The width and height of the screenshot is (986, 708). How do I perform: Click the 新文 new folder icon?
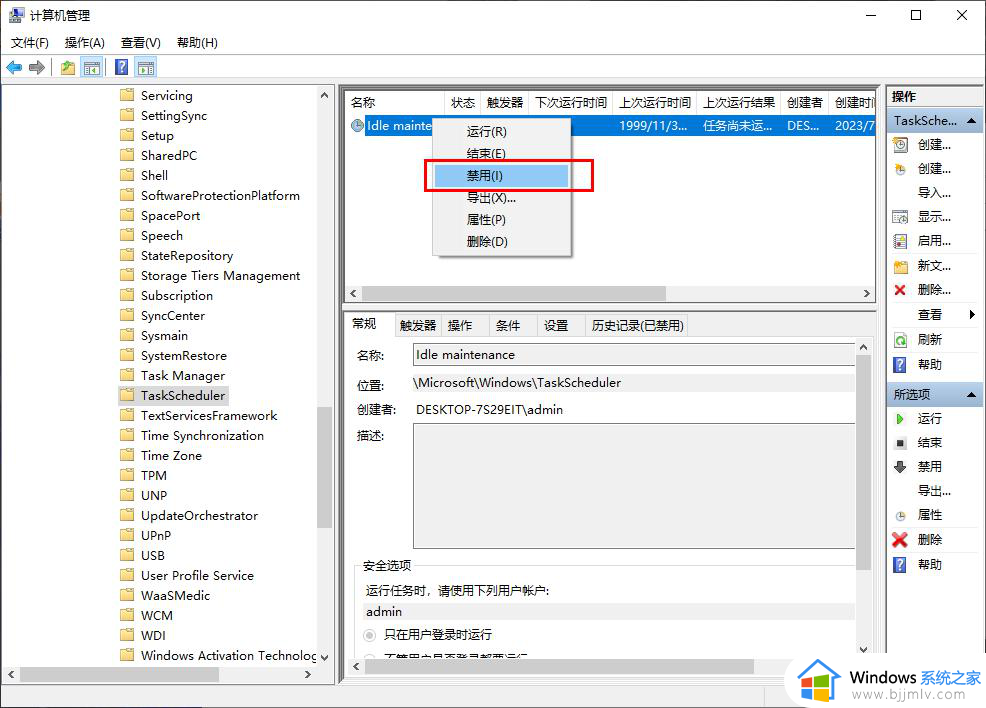pos(900,266)
